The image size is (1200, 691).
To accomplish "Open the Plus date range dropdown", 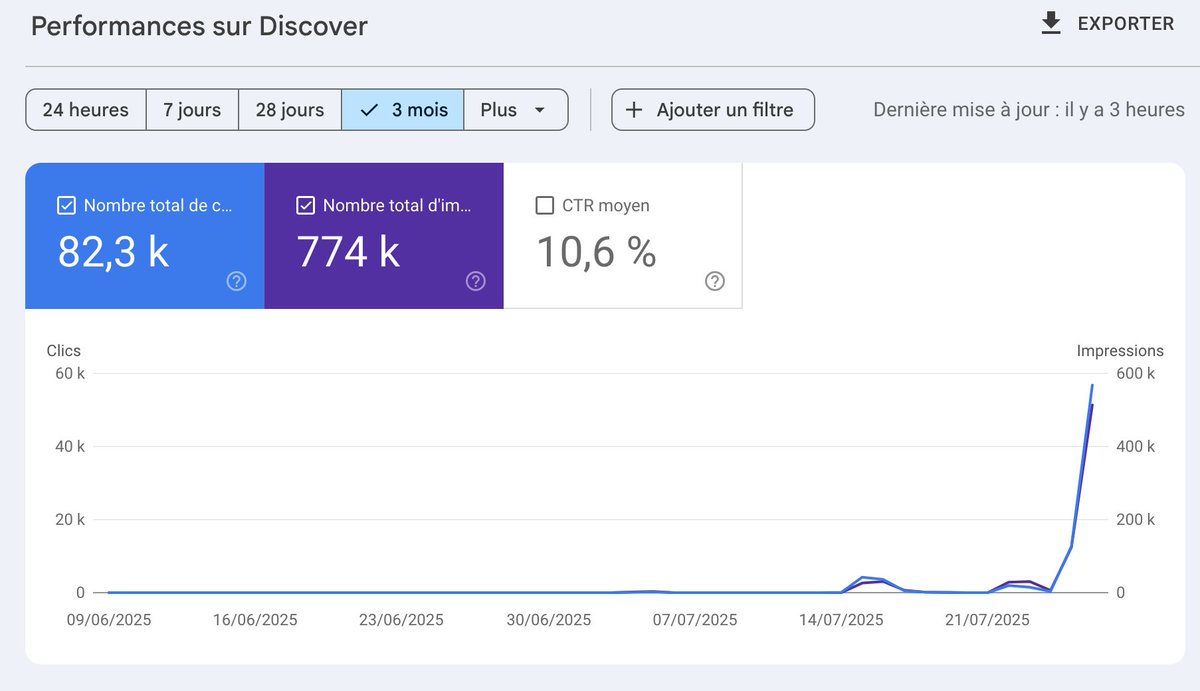I will 516,110.
